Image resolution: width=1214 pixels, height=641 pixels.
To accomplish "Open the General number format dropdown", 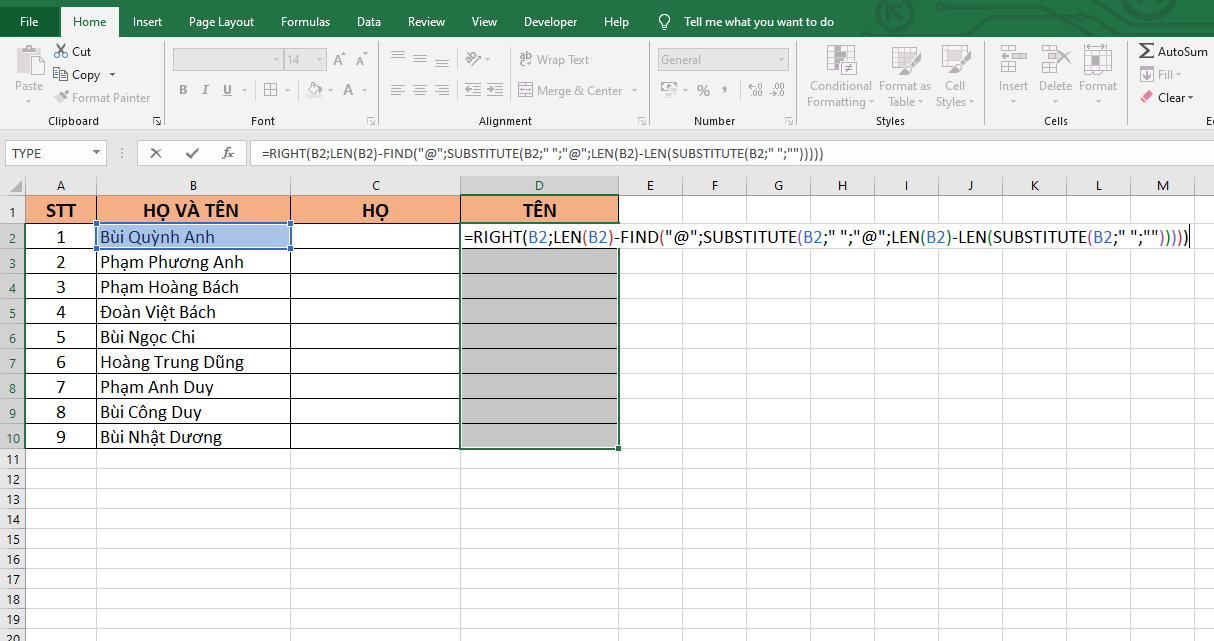I will pyautogui.click(x=781, y=60).
